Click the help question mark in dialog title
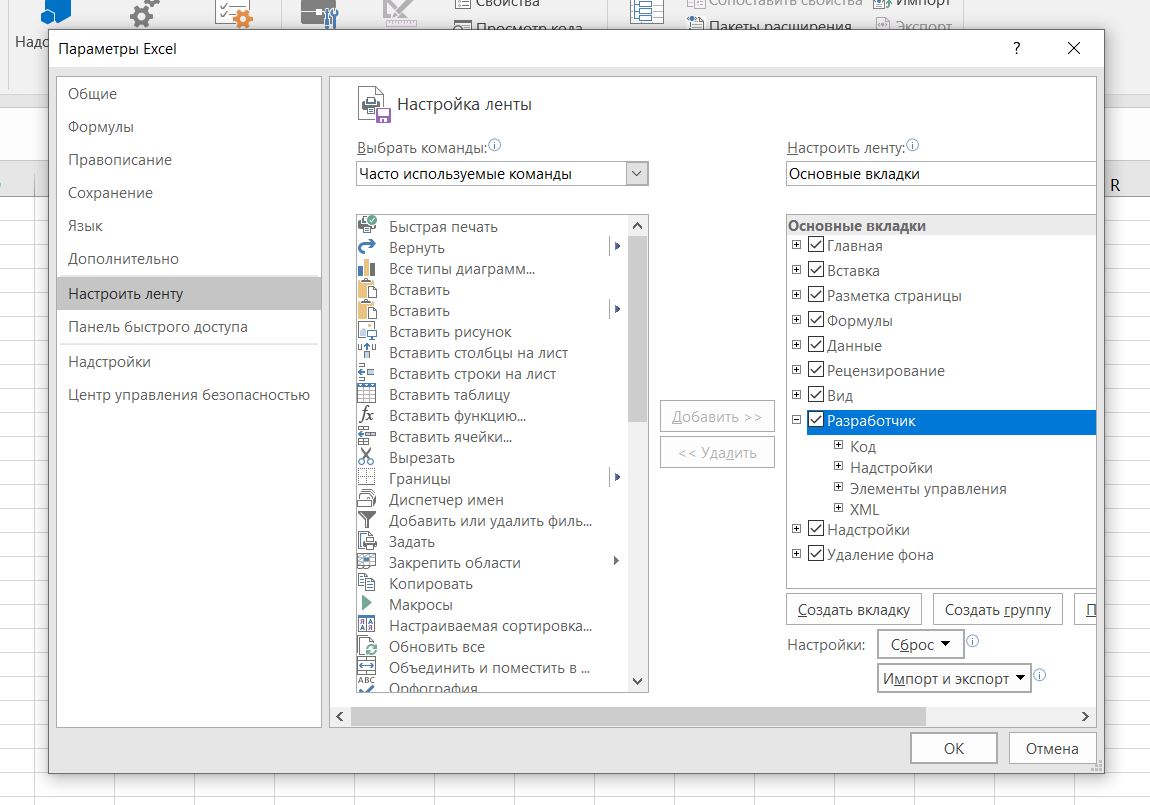The width and height of the screenshot is (1150, 805). [1017, 48]
